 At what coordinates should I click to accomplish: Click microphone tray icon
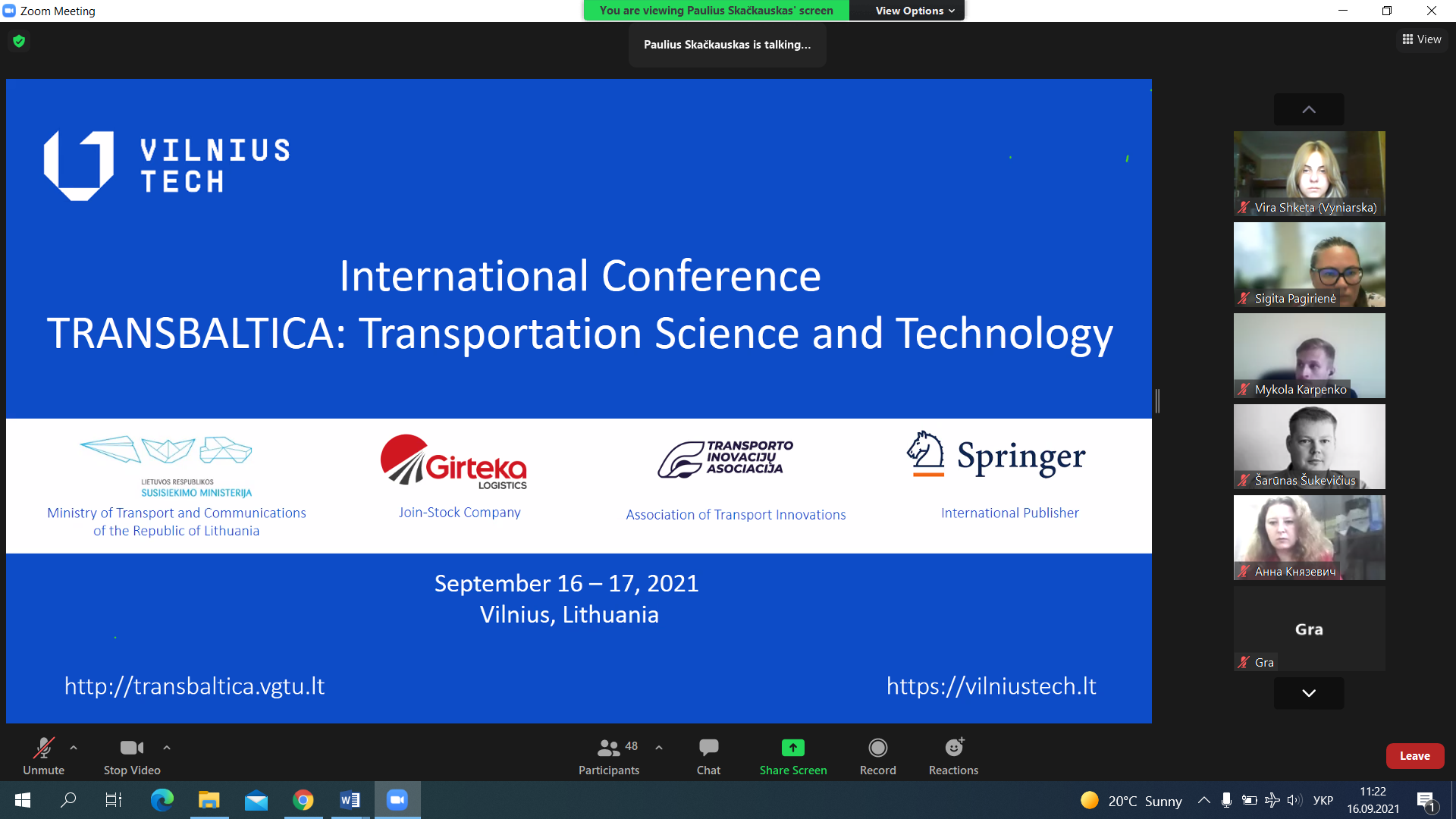1226,800
